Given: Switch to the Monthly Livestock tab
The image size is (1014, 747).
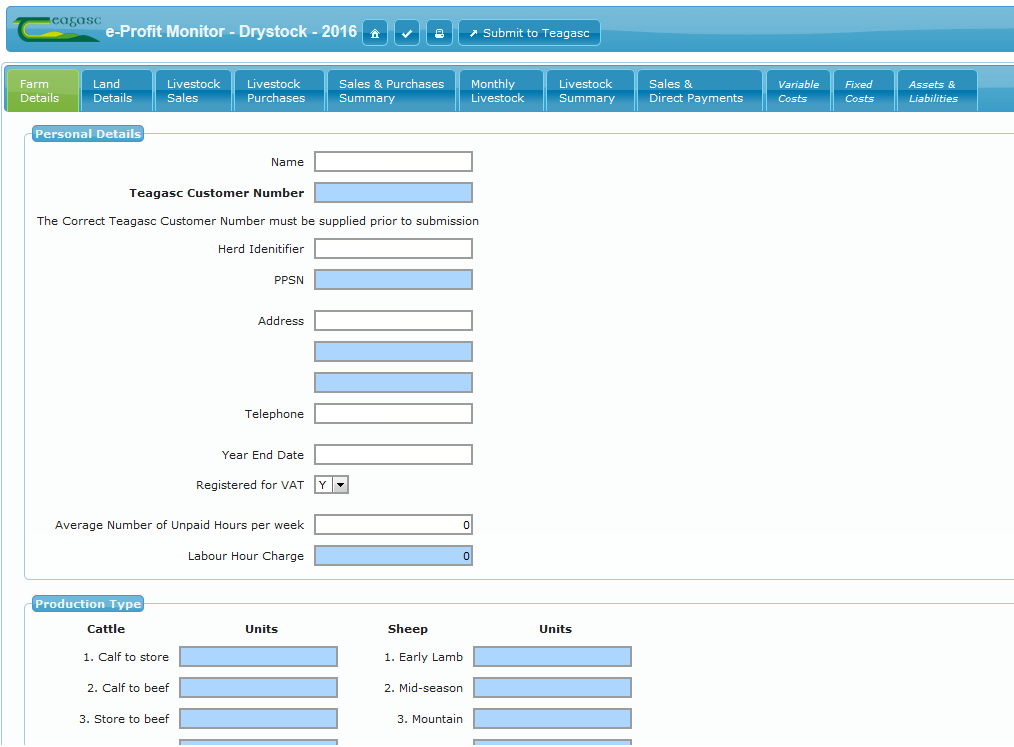Looking at the screenshot, I should (501, 91).
